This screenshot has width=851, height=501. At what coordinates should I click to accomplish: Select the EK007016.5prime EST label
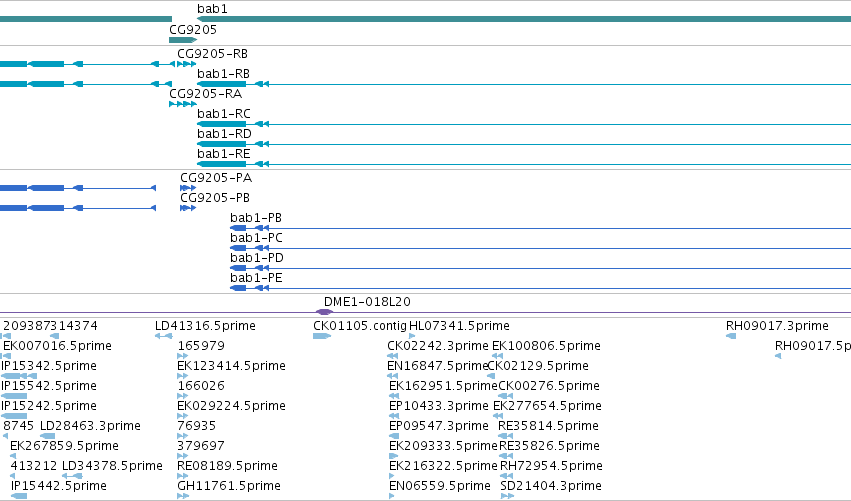58,346
